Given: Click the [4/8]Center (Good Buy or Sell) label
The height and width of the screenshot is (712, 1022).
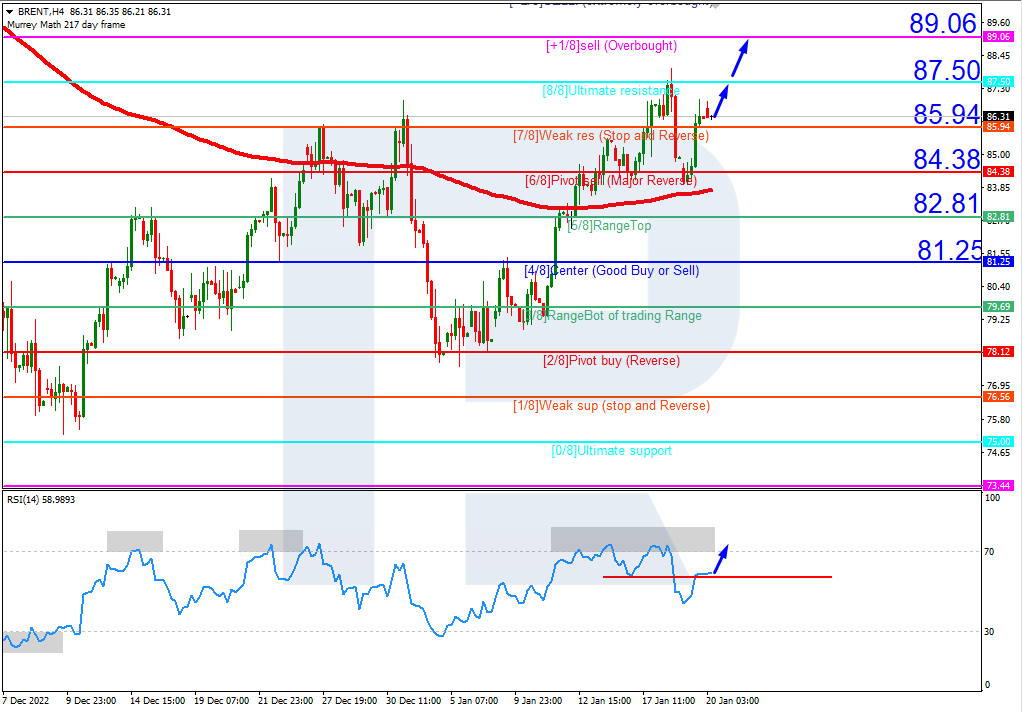Looking at the screenshot, I should (612, 271).
